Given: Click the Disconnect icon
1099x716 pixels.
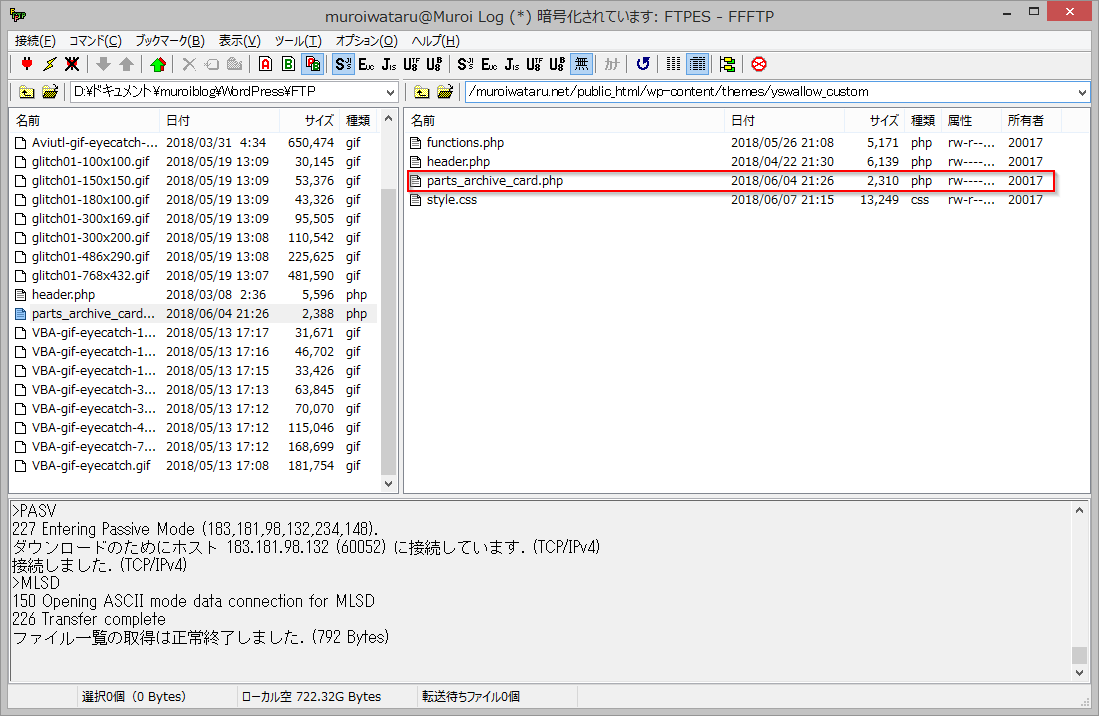Looking at the screenshot, I should tap(72, 64).
